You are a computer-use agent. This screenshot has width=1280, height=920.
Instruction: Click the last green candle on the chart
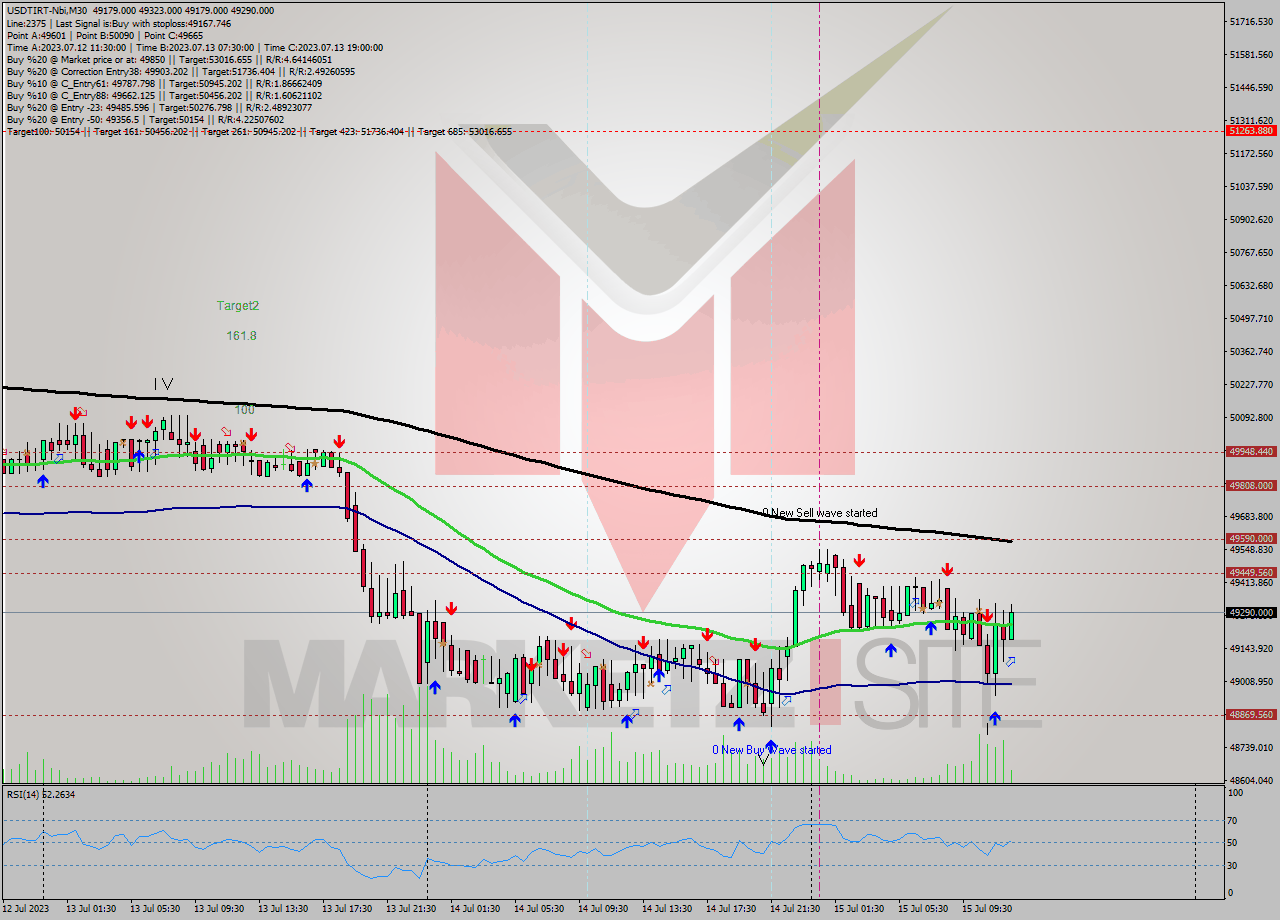point(1012,624)
